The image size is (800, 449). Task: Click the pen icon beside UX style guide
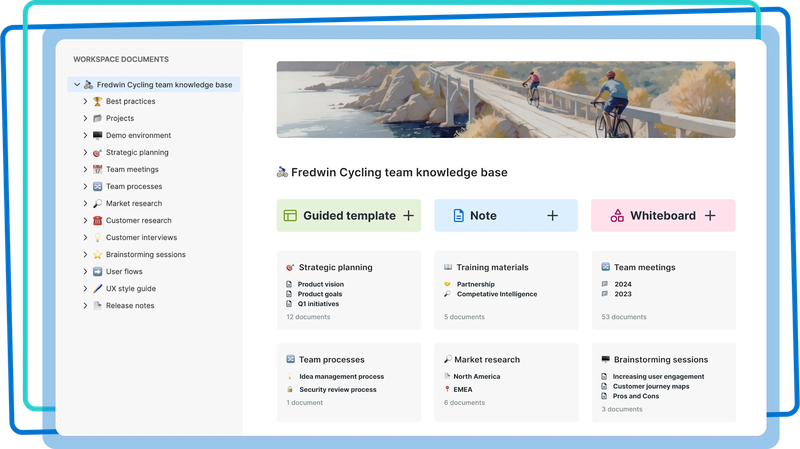click(x=97, y=289)
